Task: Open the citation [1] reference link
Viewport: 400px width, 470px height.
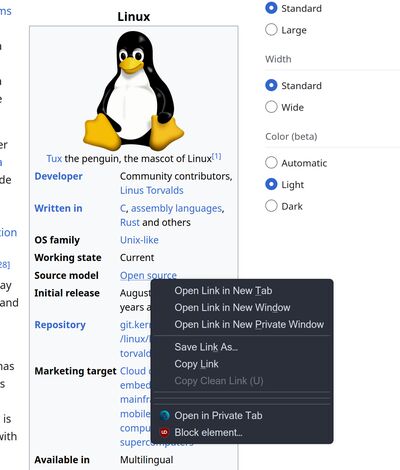Action: coord(217,156)
